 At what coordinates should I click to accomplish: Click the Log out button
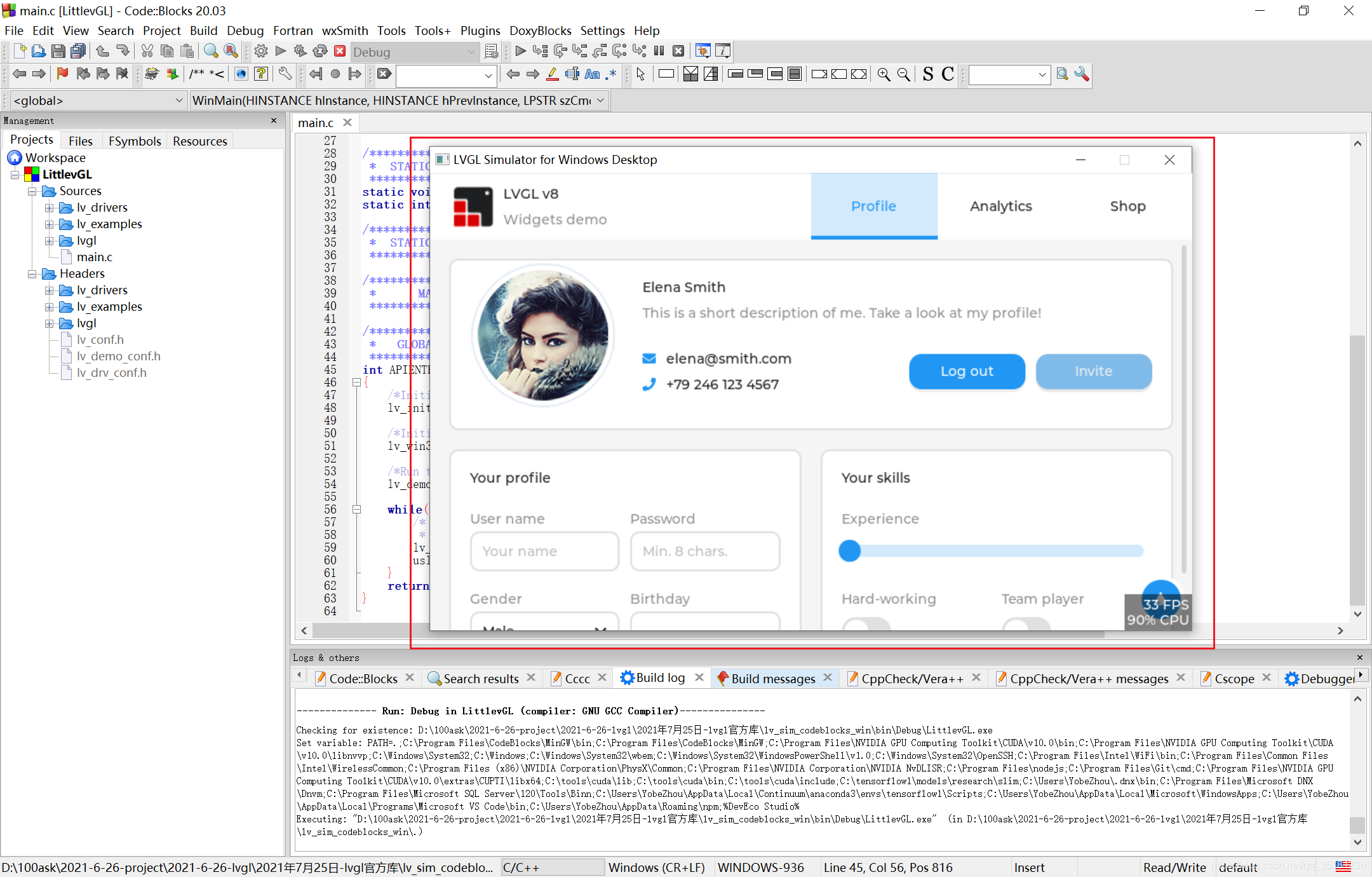point(966,371)
